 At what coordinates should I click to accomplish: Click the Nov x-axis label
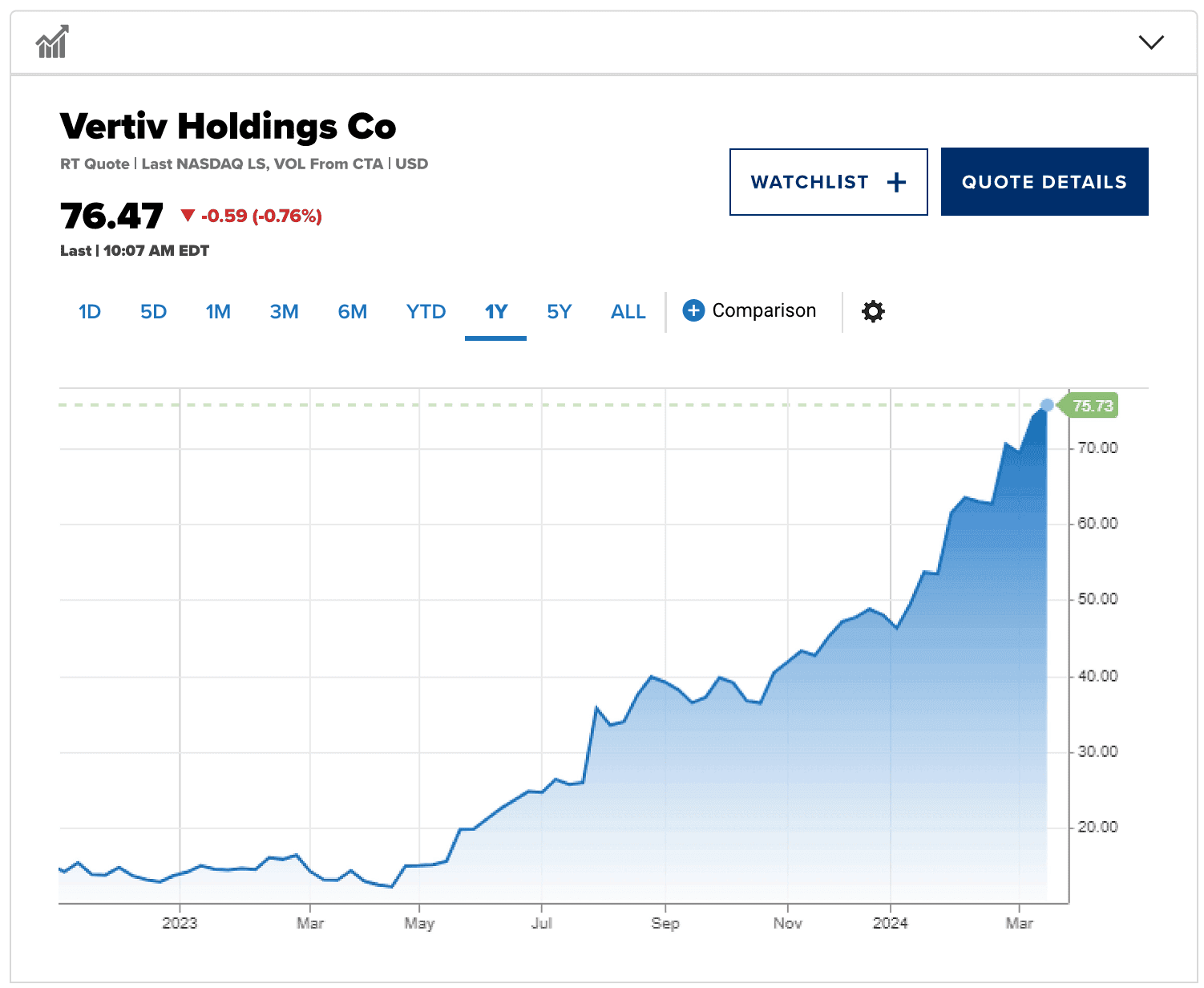[x=788, y=923]
